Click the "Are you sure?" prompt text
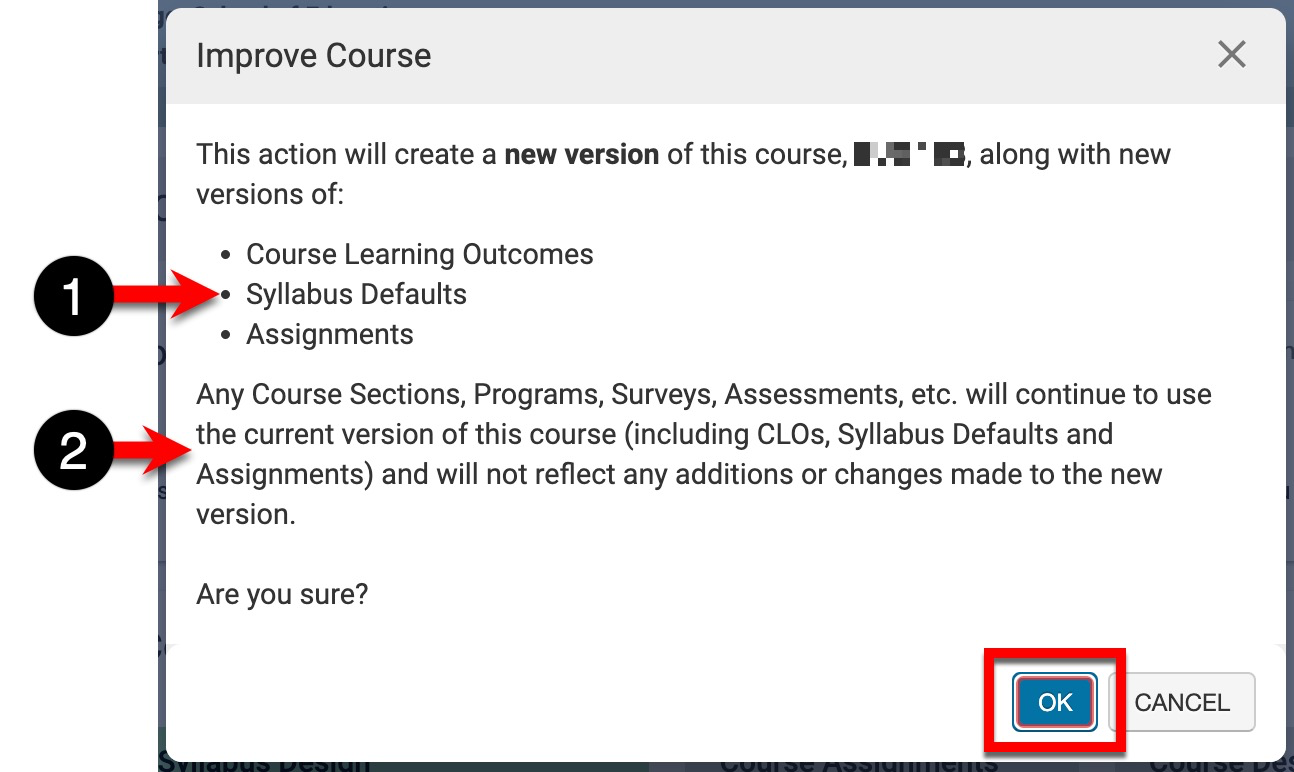Viewport: 1294px width, 772px height. pyautogui.click(x=282, y=594)
